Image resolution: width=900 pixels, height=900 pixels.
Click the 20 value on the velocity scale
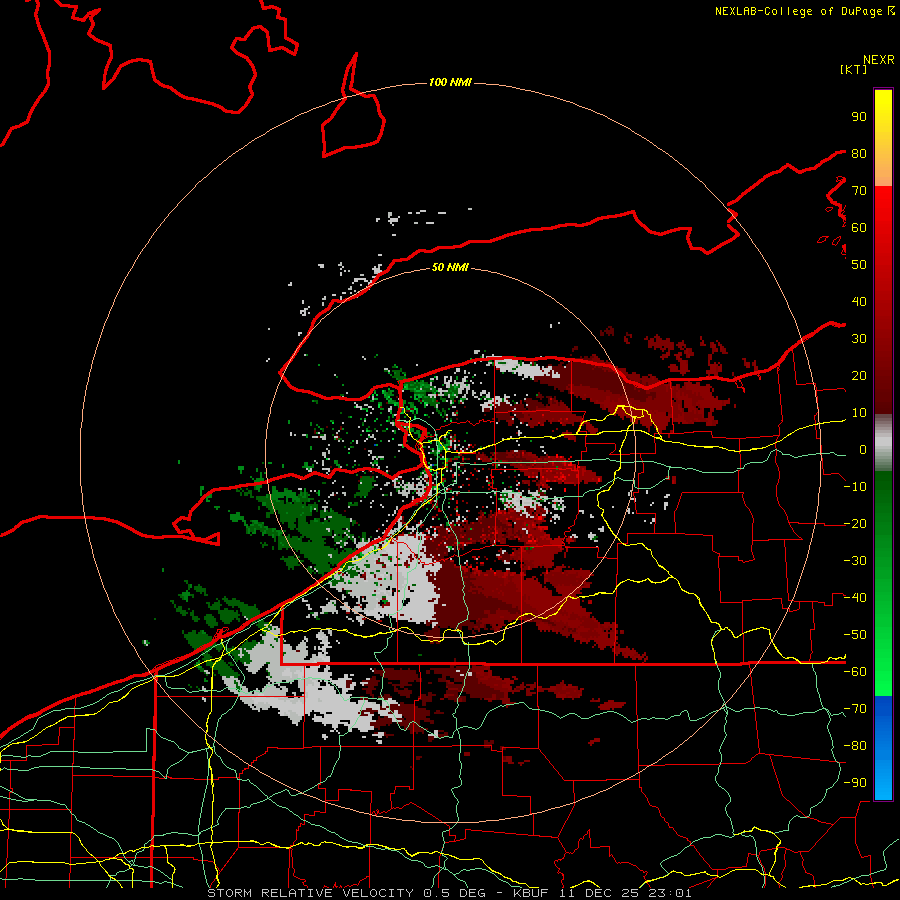[x=859, y=375]
